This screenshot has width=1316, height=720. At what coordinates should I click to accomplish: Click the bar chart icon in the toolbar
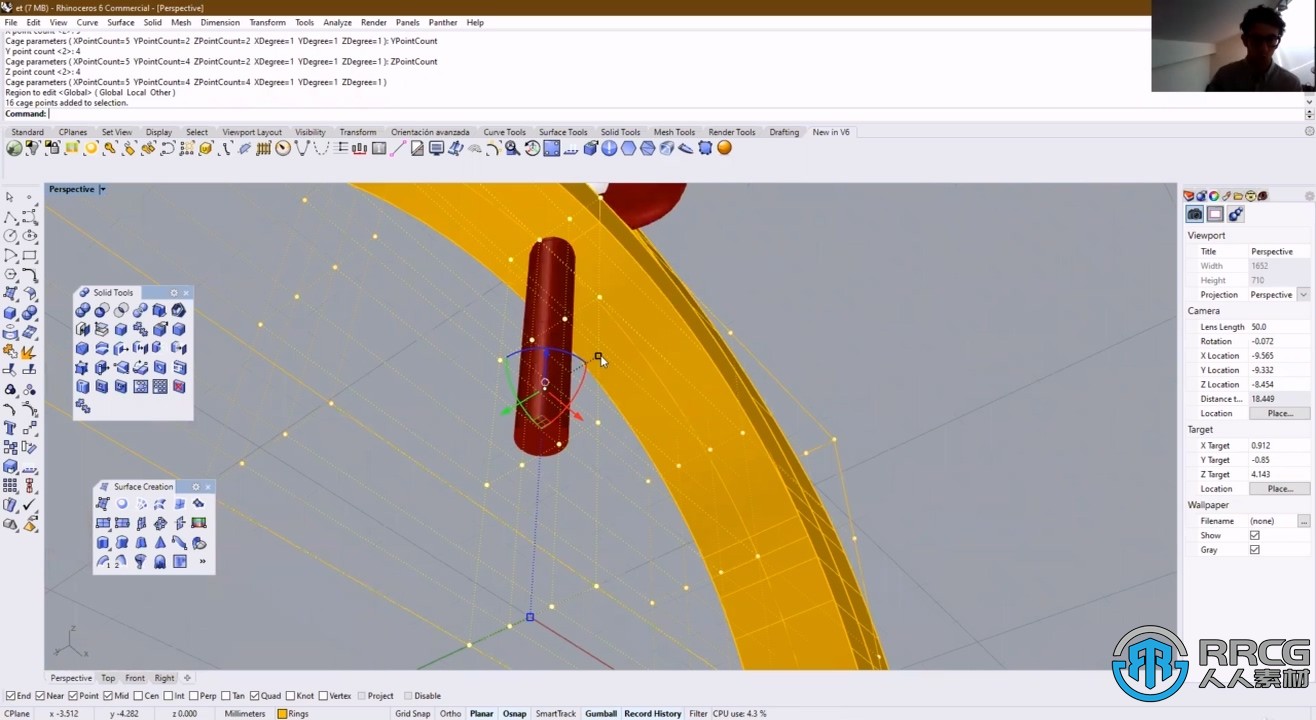(x=359, y=148)
